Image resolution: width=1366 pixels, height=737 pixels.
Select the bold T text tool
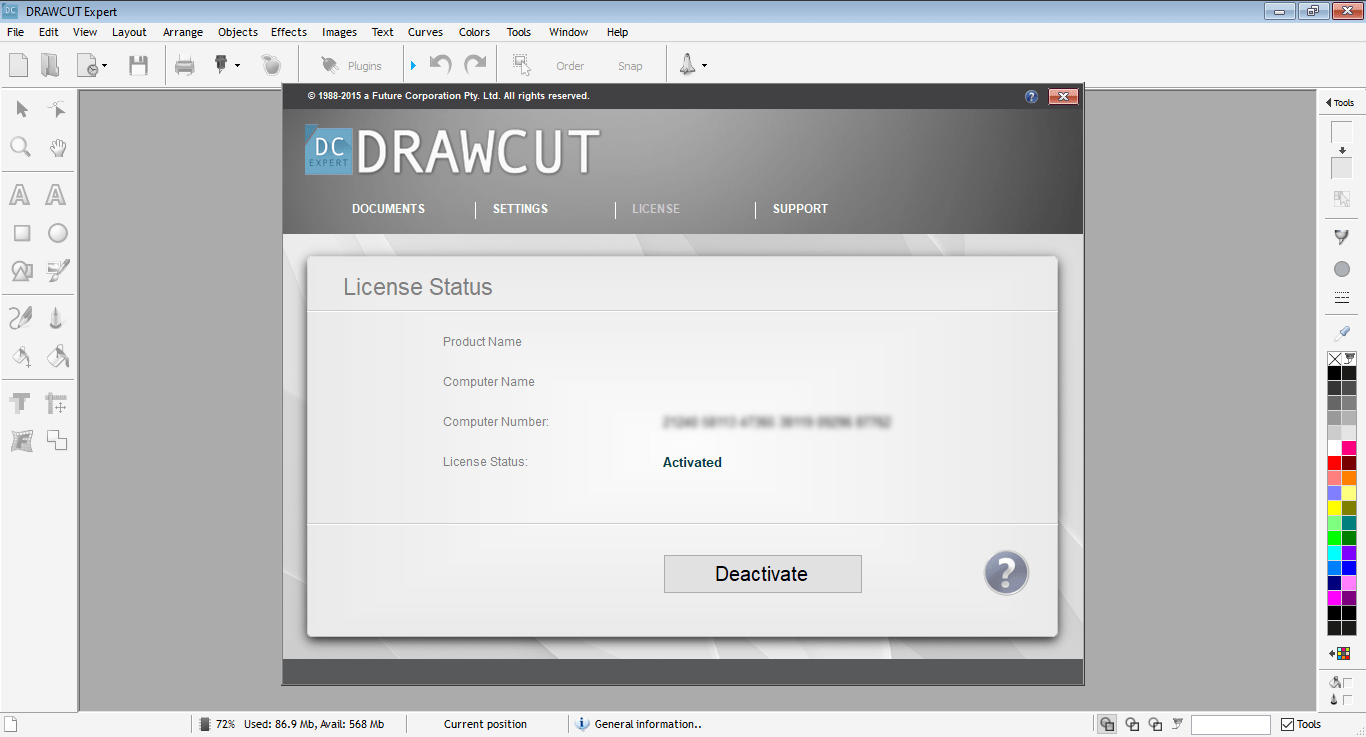pyautogui.click(x=20, y=404)
